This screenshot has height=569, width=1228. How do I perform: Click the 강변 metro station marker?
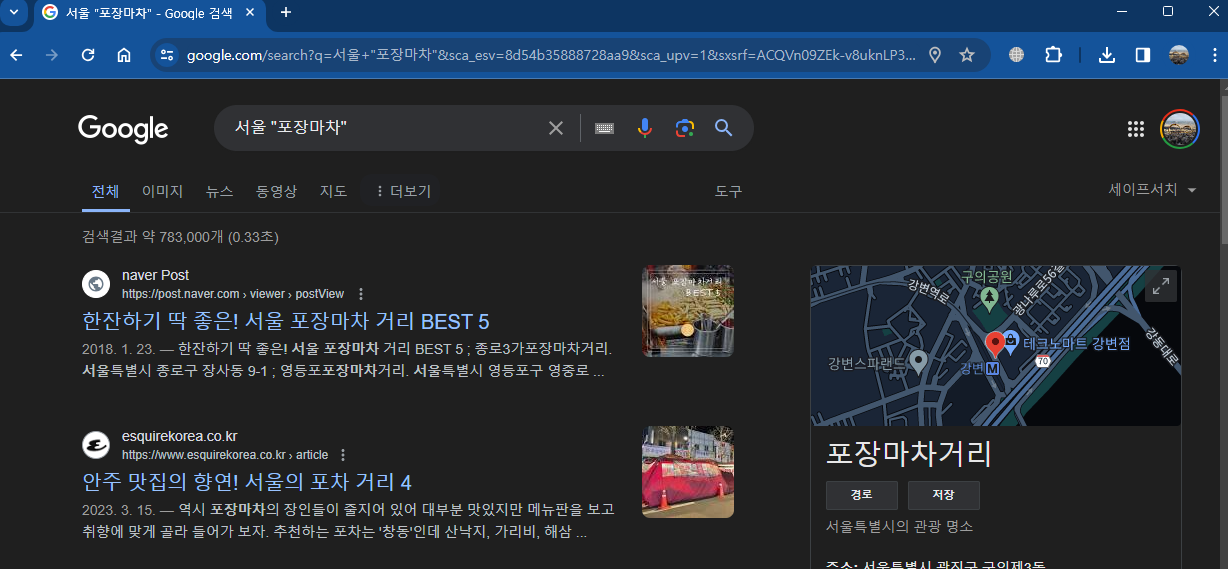point(993,369)
